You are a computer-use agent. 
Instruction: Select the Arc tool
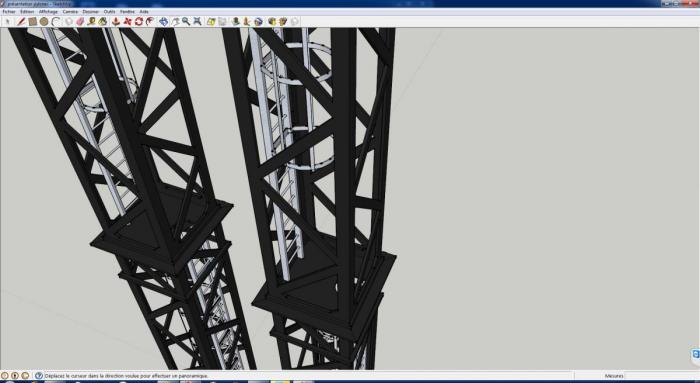55,21
